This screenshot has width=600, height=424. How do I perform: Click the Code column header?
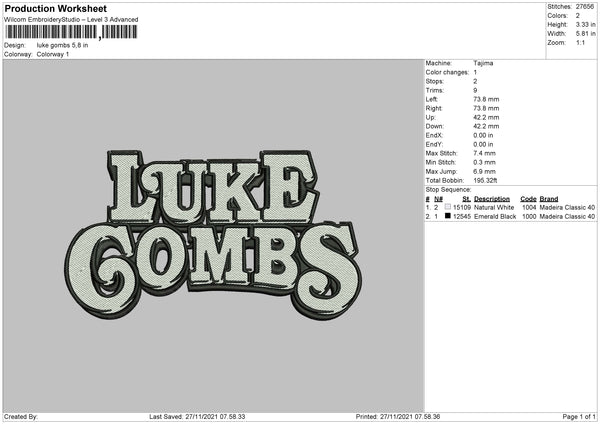tap(528, 199)
